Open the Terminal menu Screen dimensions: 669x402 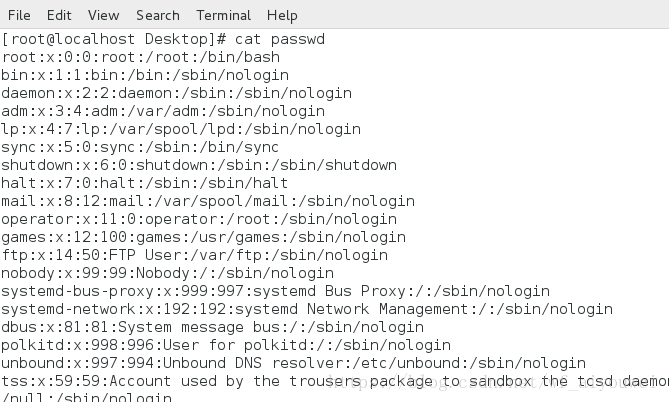[x=224, y=15]
